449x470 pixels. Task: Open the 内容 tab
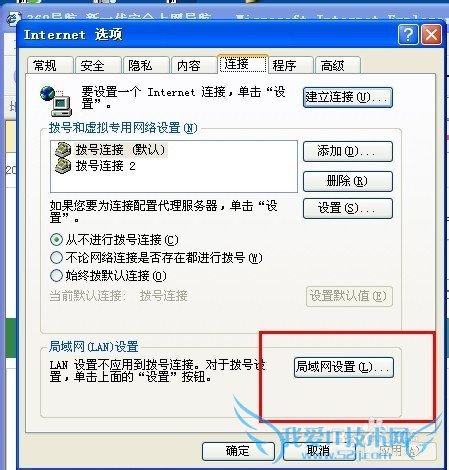[194, 65]
